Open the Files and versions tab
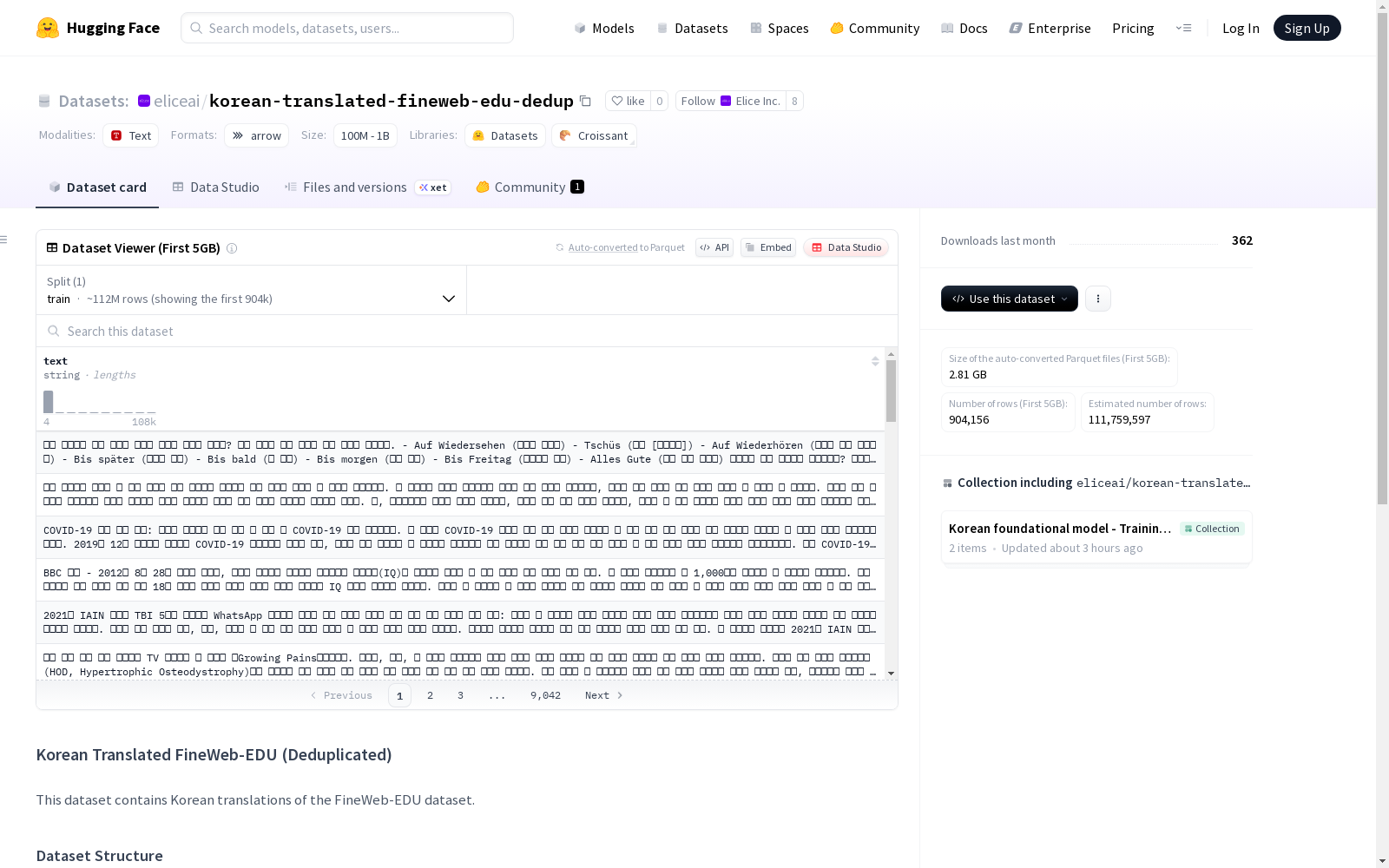 [x=368, y=187]
